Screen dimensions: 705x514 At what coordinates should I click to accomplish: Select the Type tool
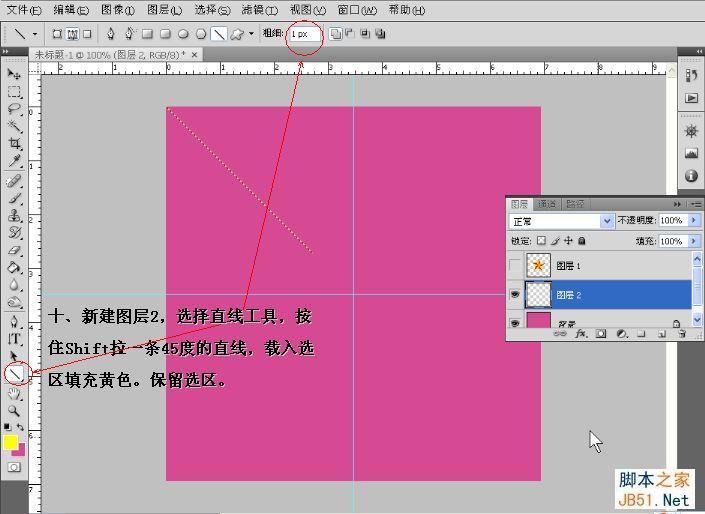(x=14, y=339)
